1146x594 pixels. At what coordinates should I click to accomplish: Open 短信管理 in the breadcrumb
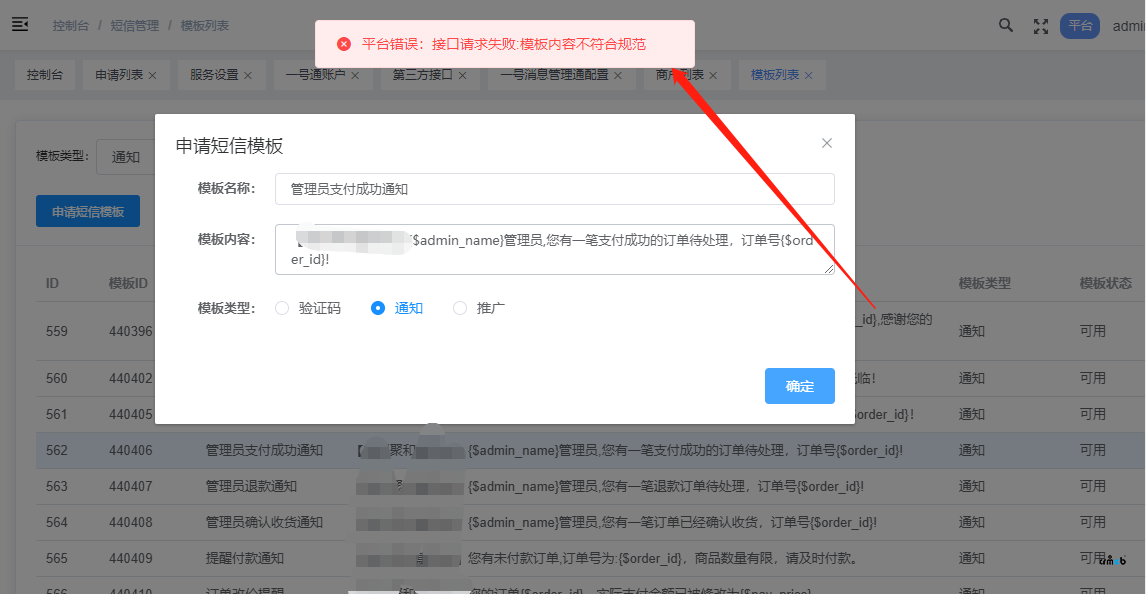pos(134,26)
